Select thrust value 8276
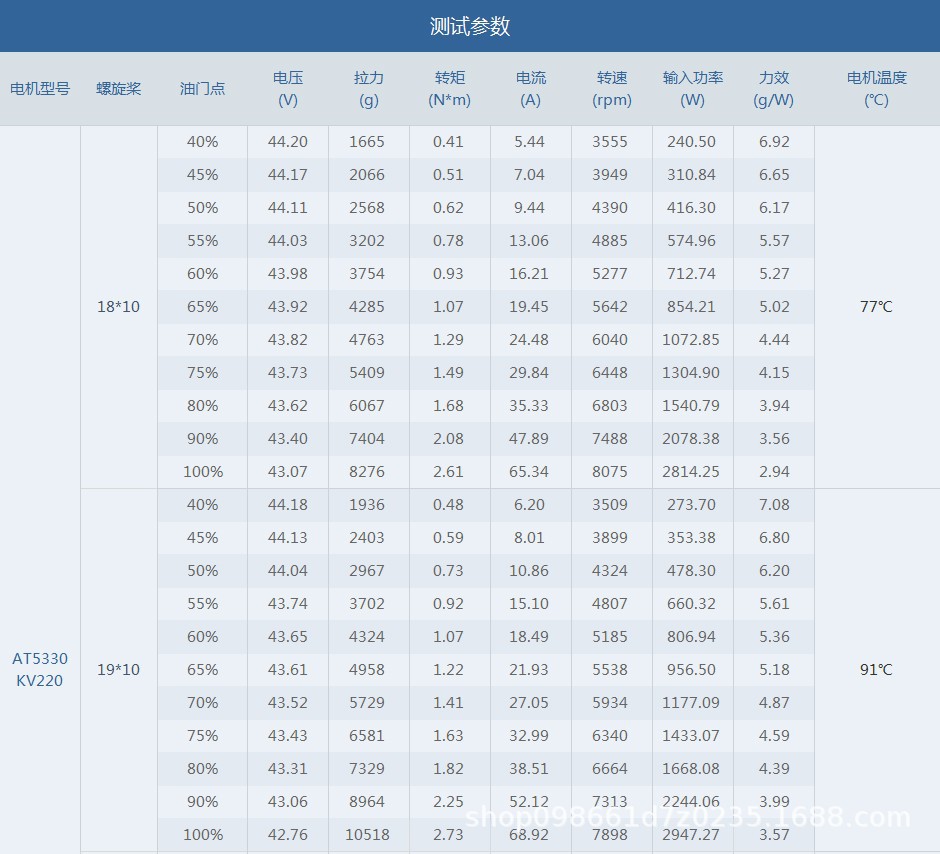Screen dimensions: 940x854 [367, 472]
